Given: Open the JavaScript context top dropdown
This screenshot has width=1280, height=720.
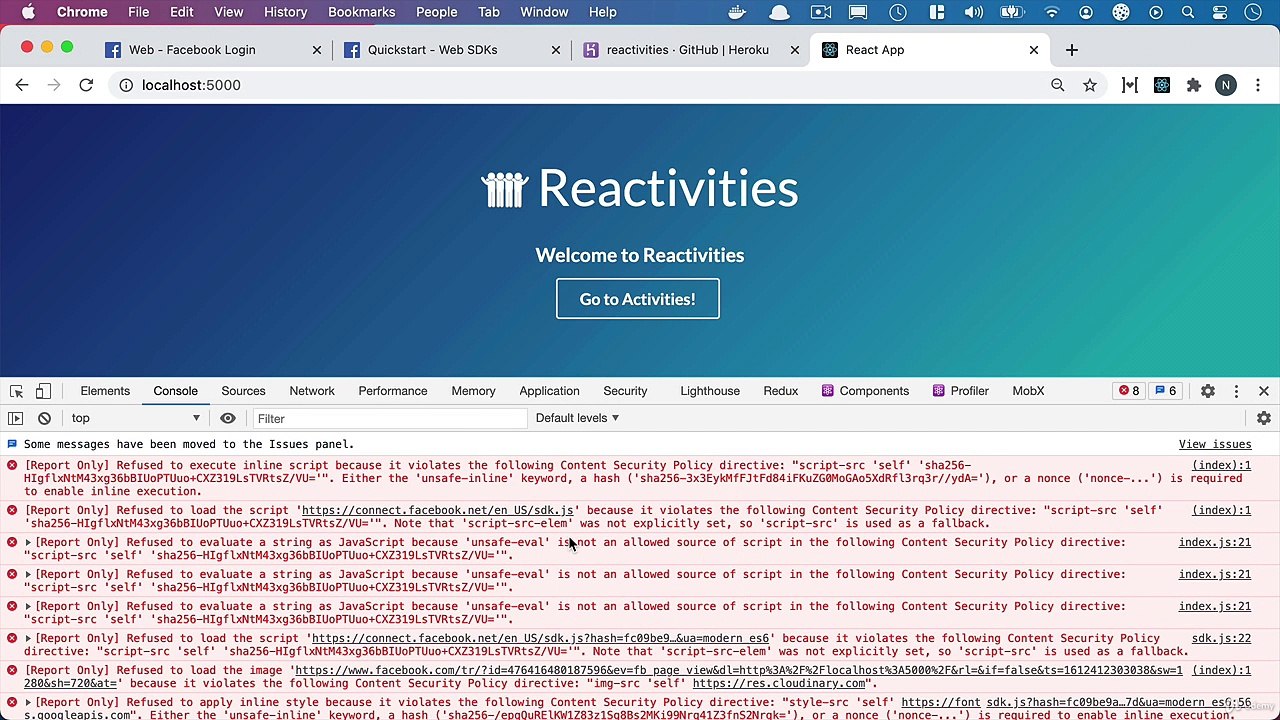Looking at the screenshot, I should coord(135,418).
